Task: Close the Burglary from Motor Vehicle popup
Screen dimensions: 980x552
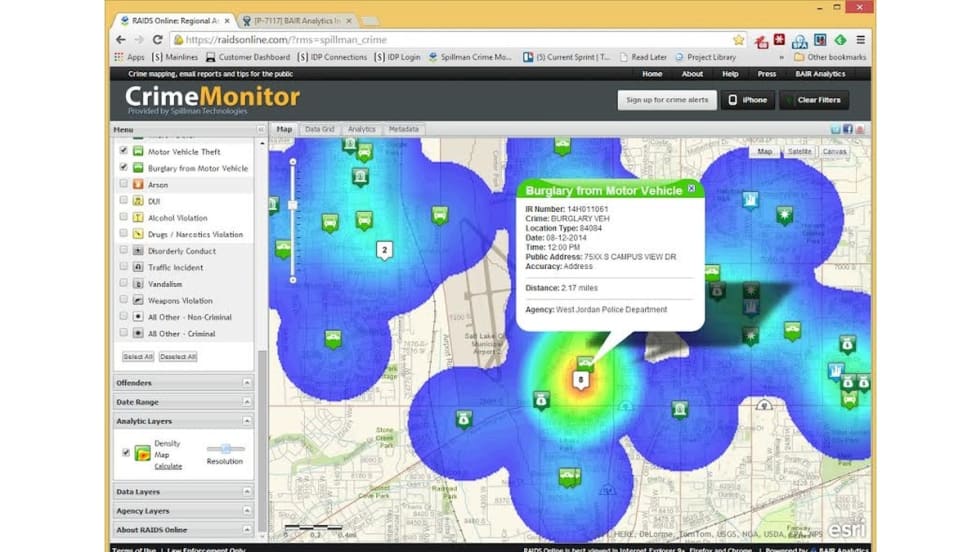Action: [691, 188]
